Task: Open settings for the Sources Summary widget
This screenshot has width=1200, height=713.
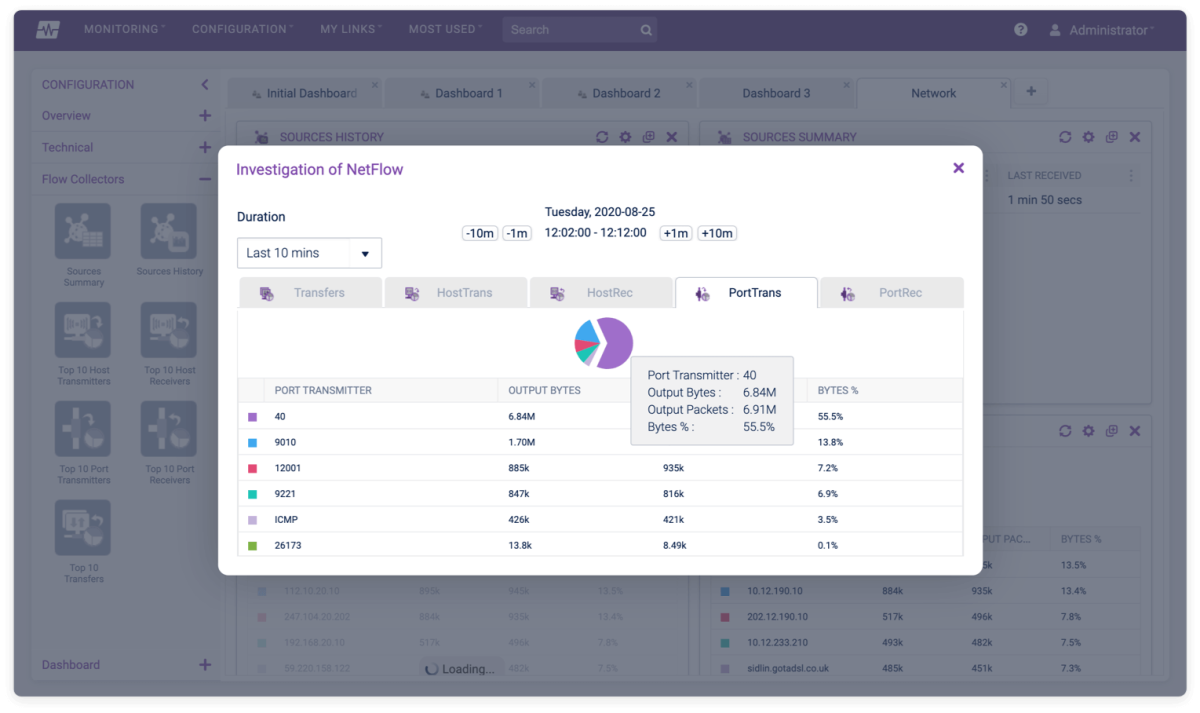Action: (1088, 137)
